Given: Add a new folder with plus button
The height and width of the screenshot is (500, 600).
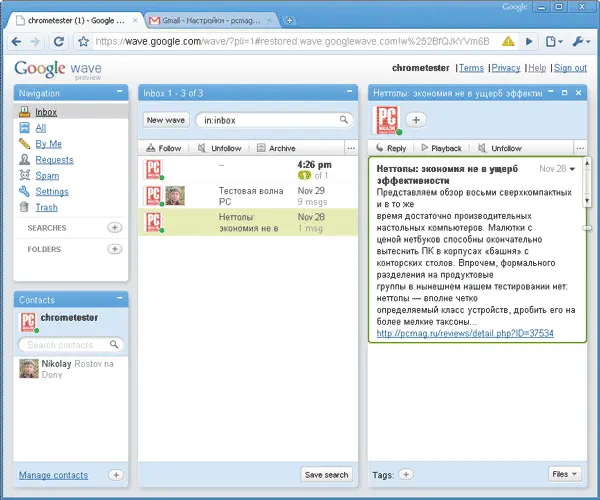Looking at the screenshot, I should coord(114,249).
